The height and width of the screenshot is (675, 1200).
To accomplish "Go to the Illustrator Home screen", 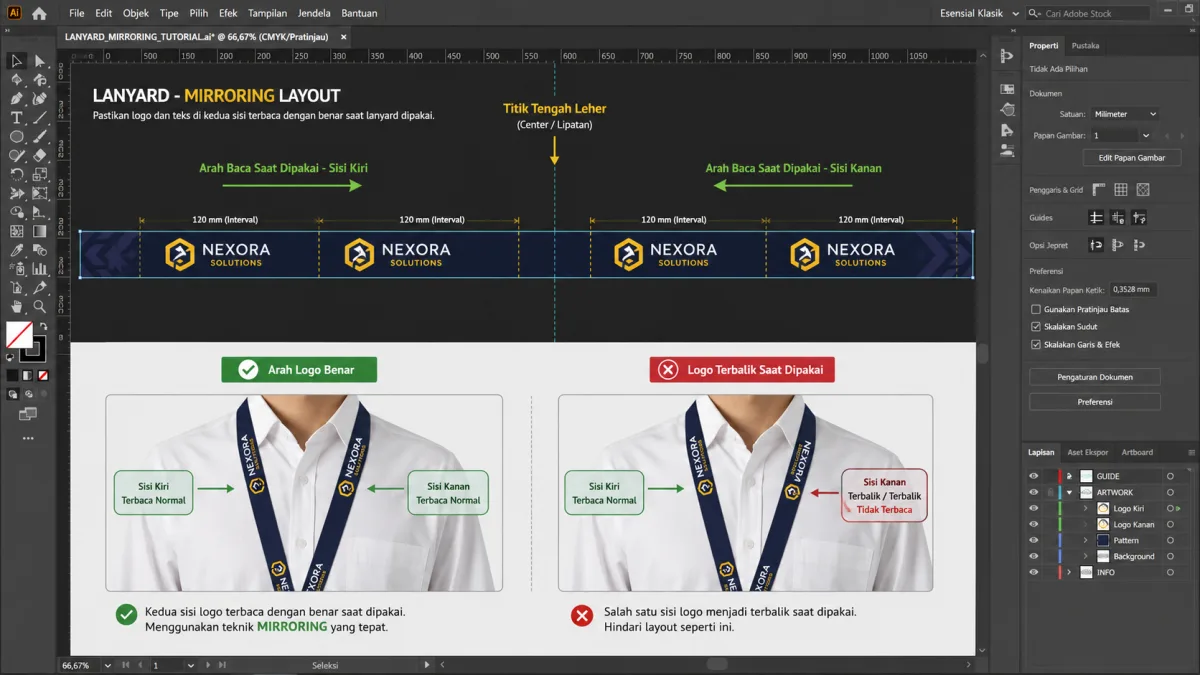I will tap(39, 14).
